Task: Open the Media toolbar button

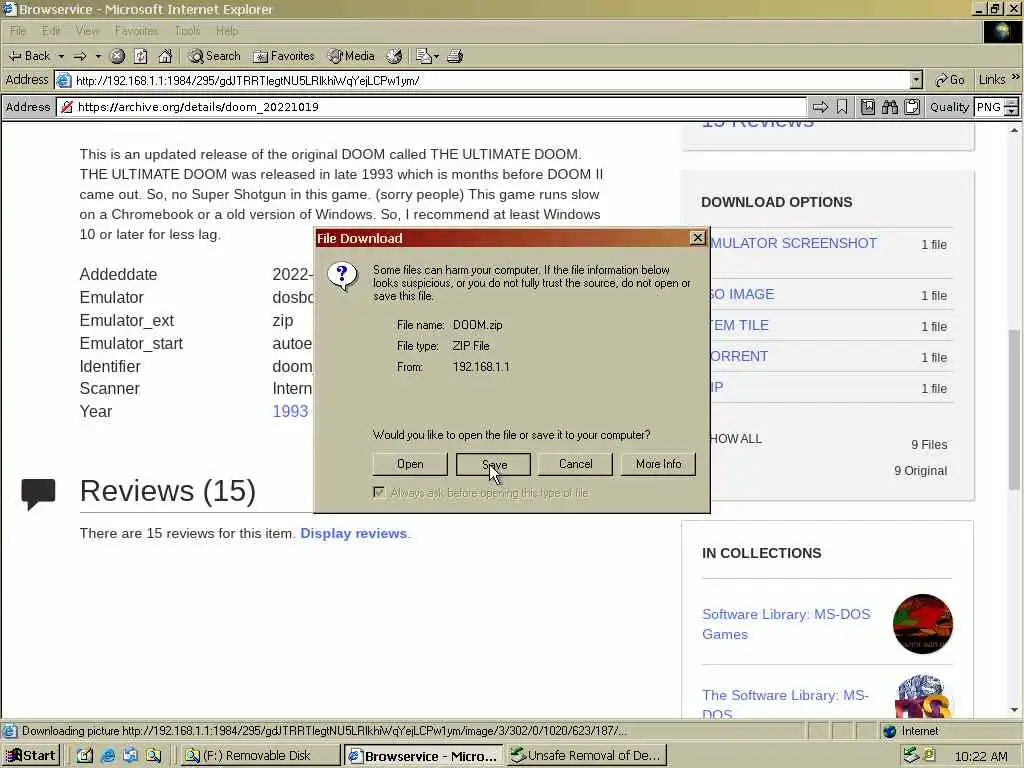Action: 351,56
